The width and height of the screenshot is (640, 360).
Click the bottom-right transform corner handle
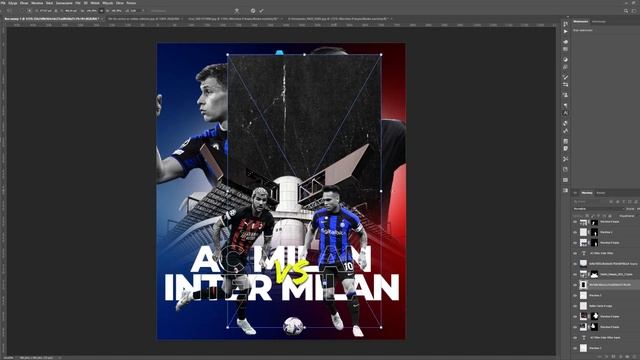[x=381, y=327]
